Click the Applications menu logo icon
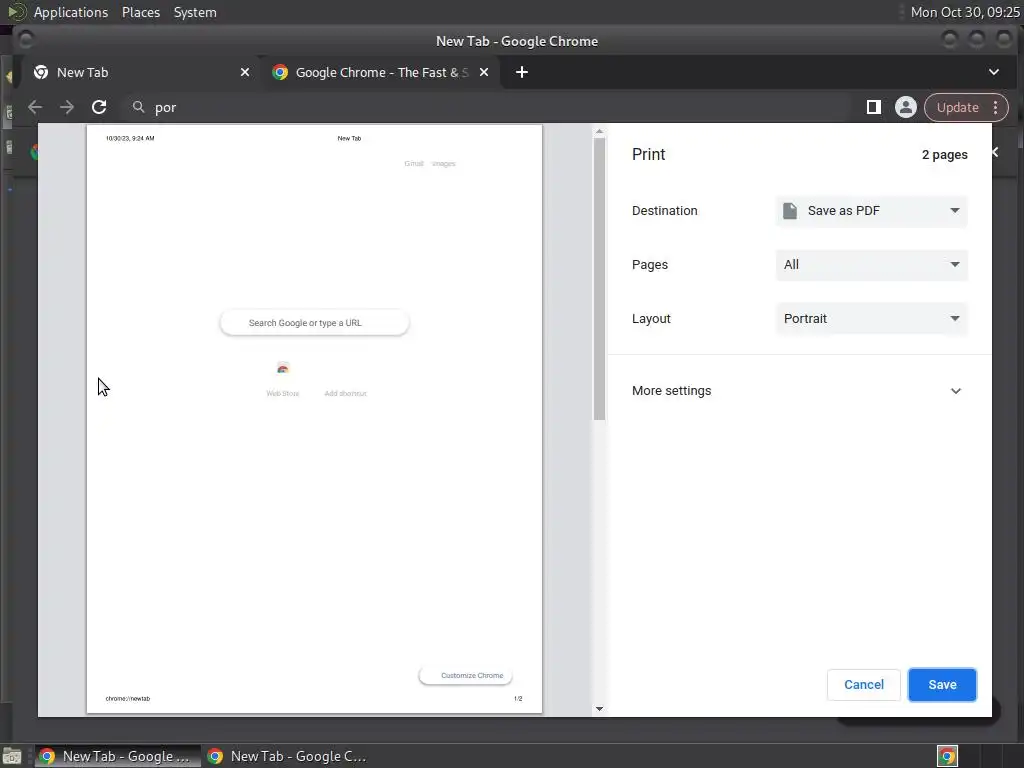The width and height of the screenshot is (1024, 768). (16, 12)
